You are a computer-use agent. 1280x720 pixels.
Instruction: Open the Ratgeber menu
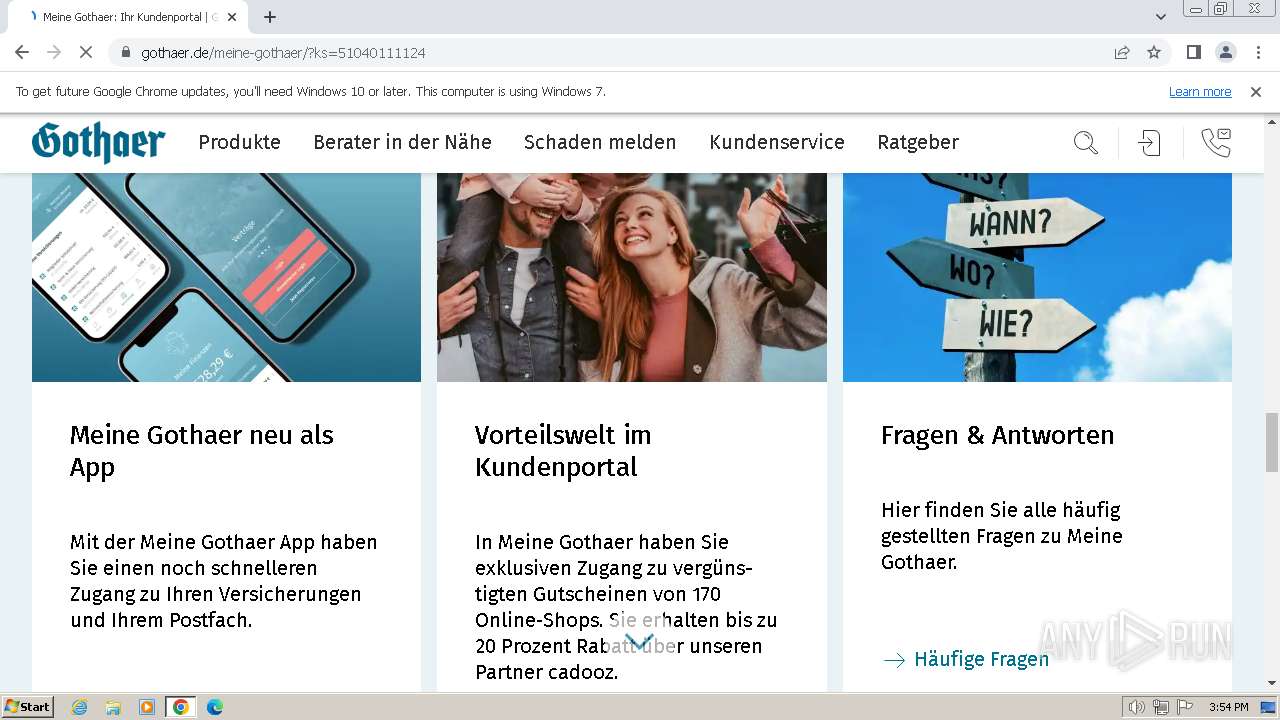coord(918,142)
